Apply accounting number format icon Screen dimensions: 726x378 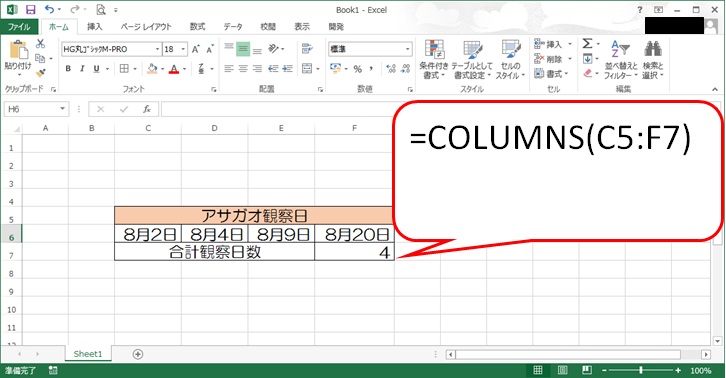click(335, 69)
